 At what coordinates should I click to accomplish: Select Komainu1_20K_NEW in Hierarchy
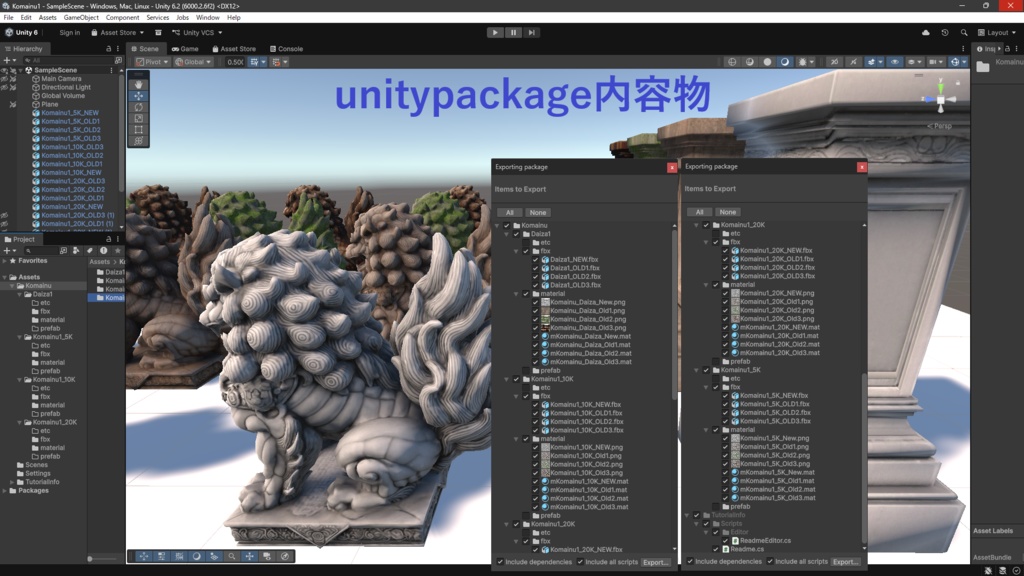click(x=72, y=206)
